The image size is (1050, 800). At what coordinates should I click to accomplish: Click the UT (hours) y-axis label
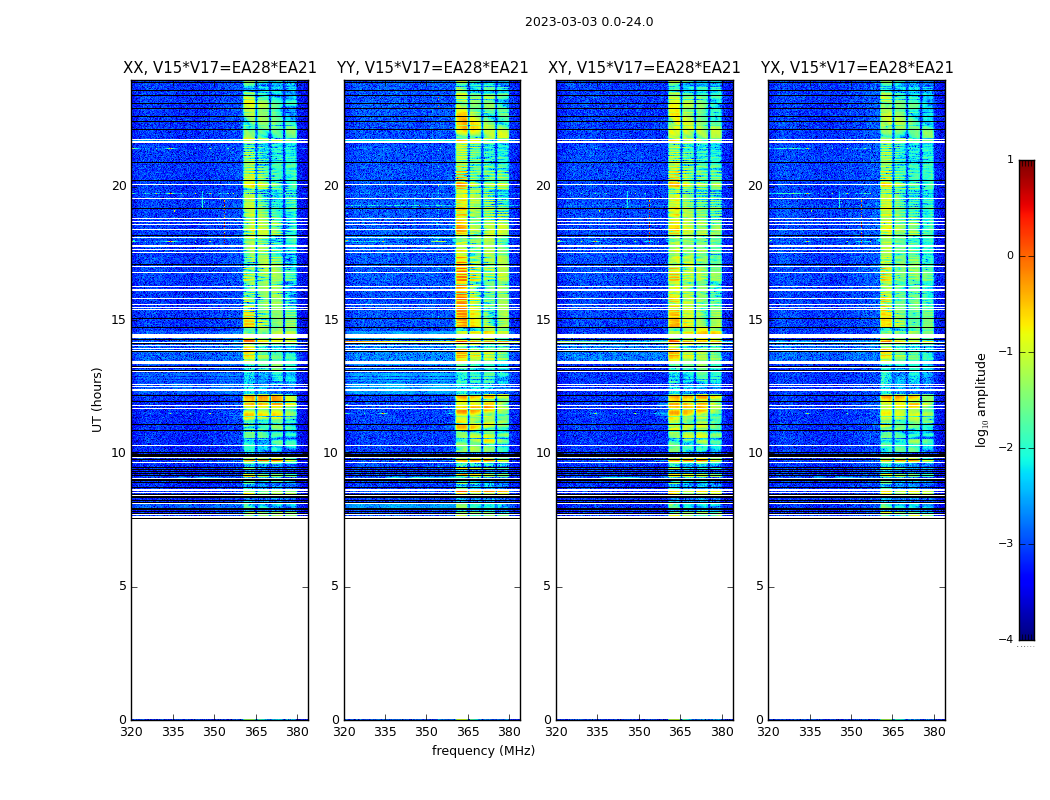coord(97,399)
